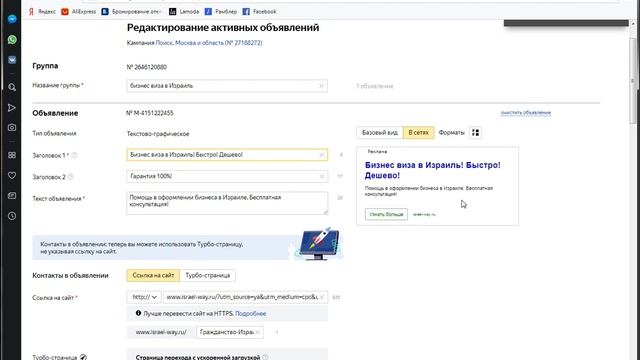Screen dimensions: 640x360
Task: Select Турбо-страница contact option
Action: [x=207, y=276]
